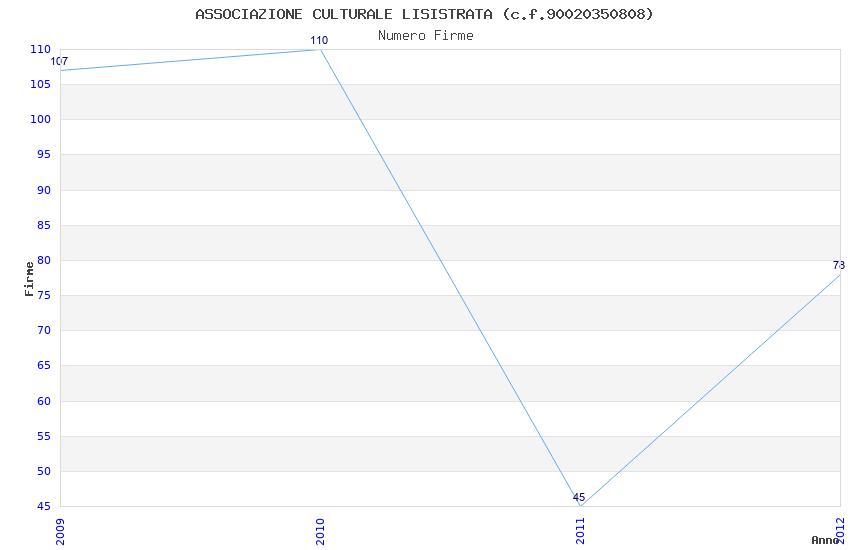Image resolution: width=850 pixels, height=550 pixels.
Task: Click y-axis tick value 50
Action: click(44, 471)
